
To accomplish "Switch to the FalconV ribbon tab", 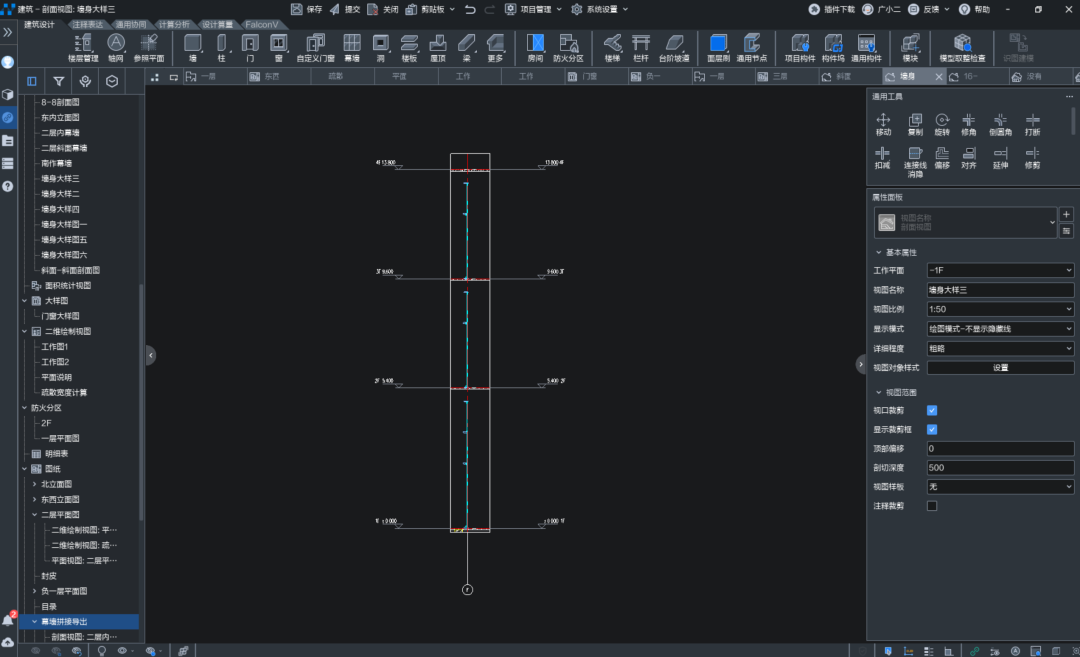I will [262, 24].
